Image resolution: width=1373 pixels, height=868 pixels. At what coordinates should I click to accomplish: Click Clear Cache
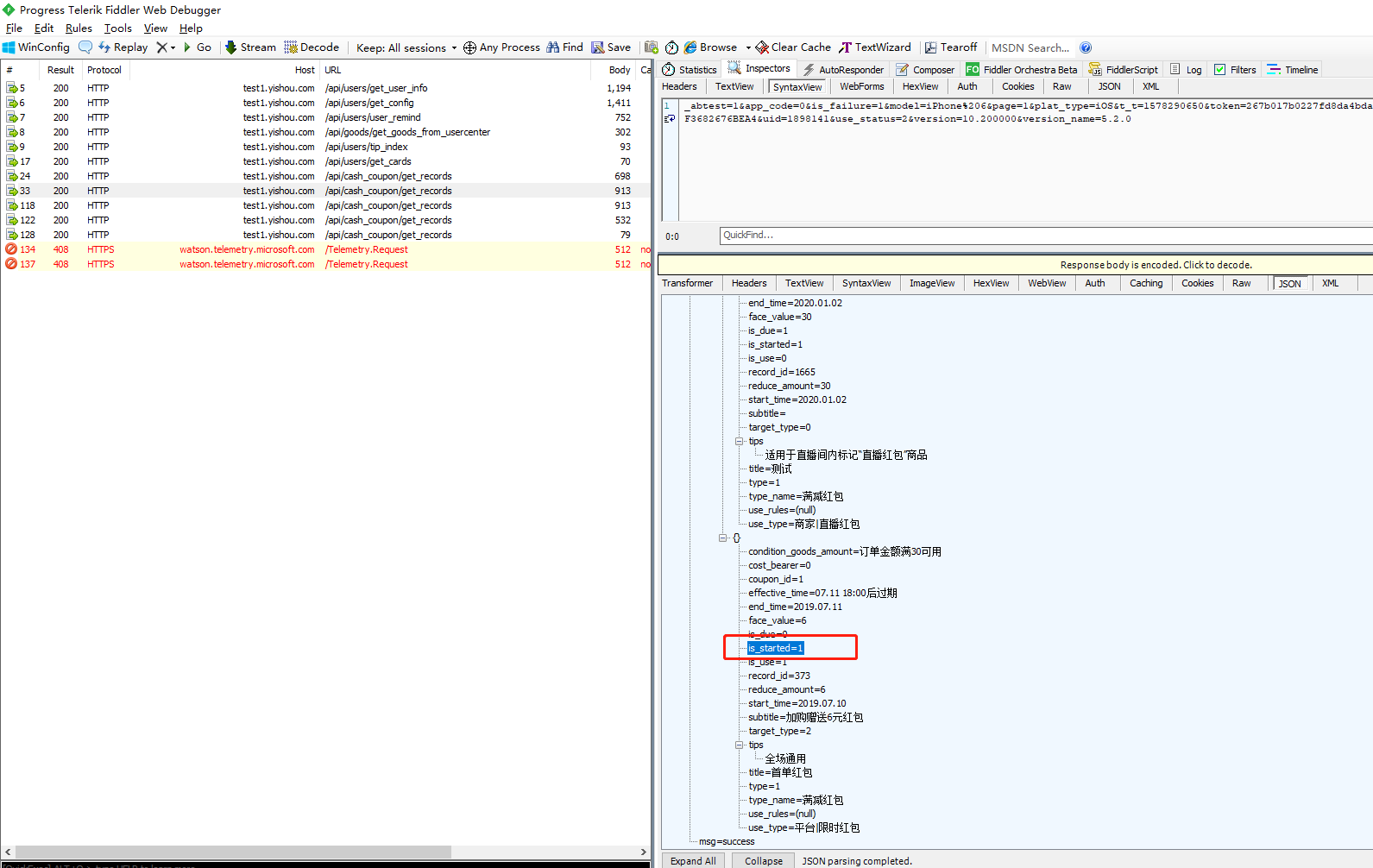(793, 47)
